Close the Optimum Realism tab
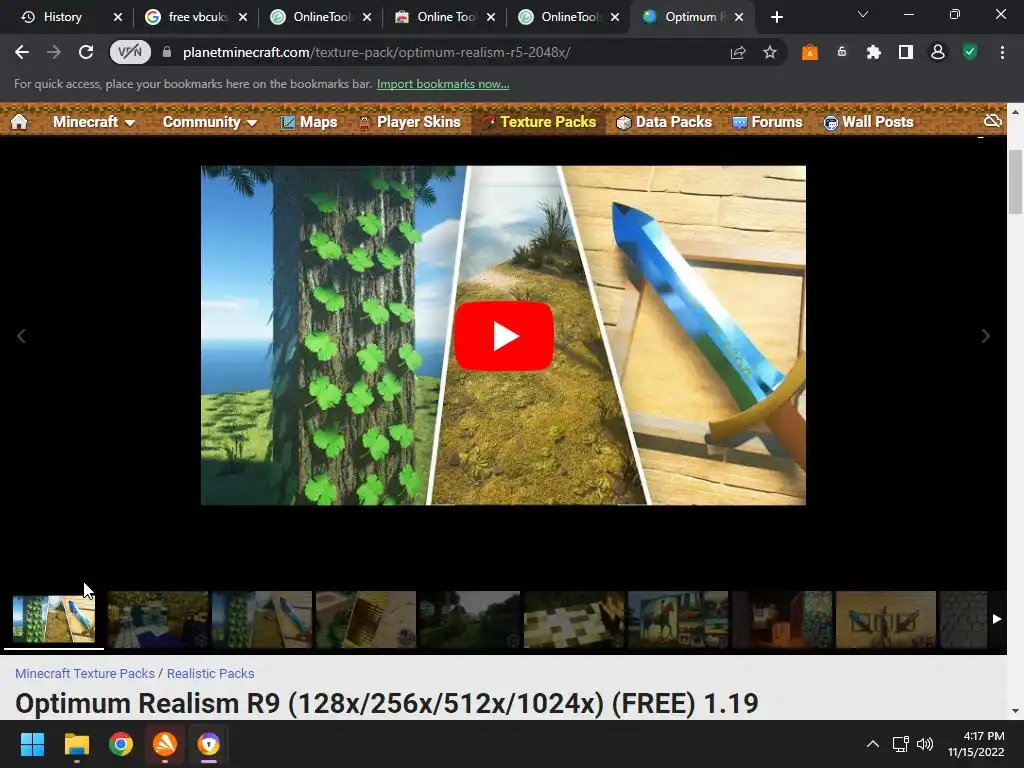 click(x=739, y=17)
